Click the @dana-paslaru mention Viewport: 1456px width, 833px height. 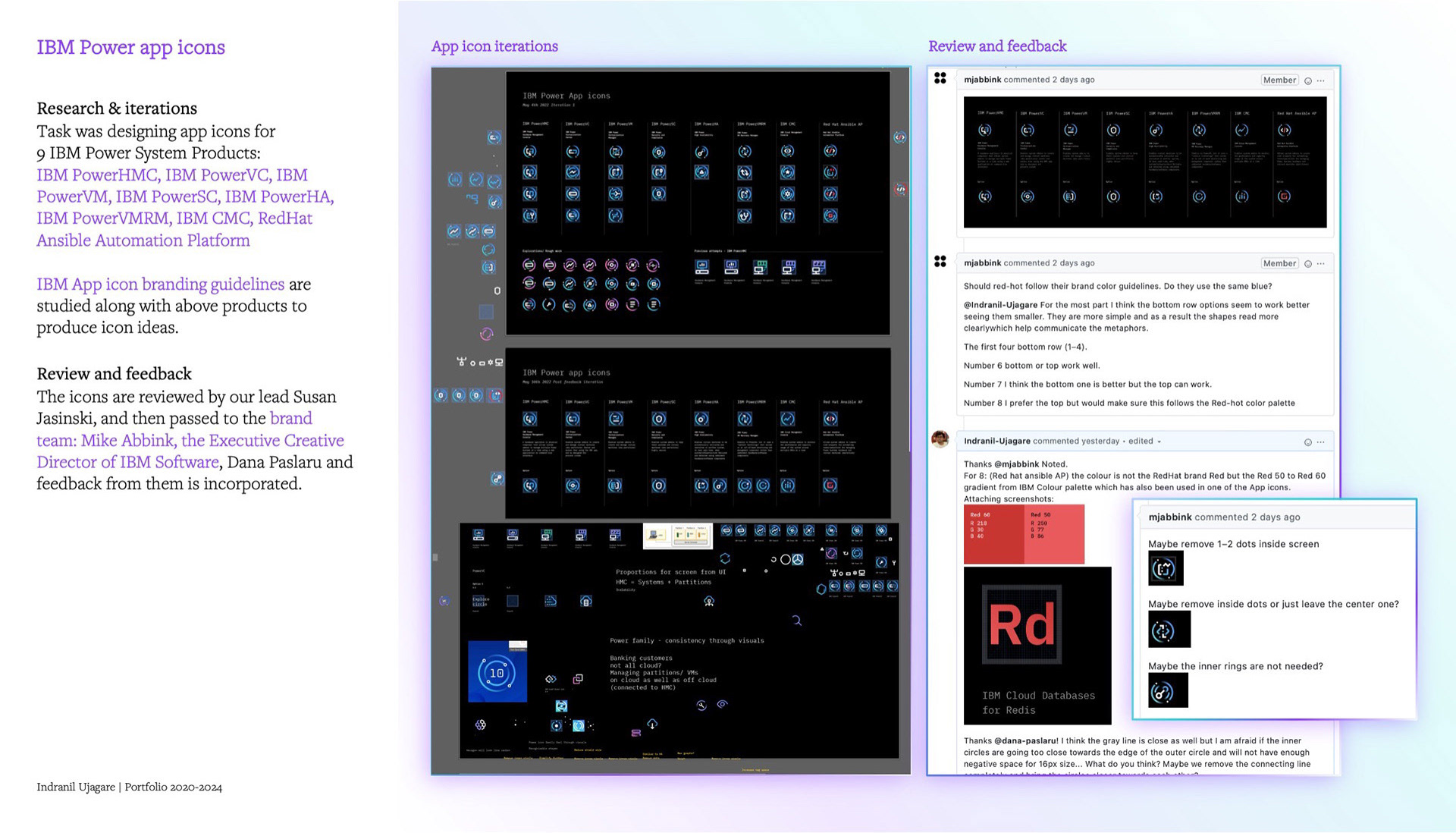(1026, 741)
